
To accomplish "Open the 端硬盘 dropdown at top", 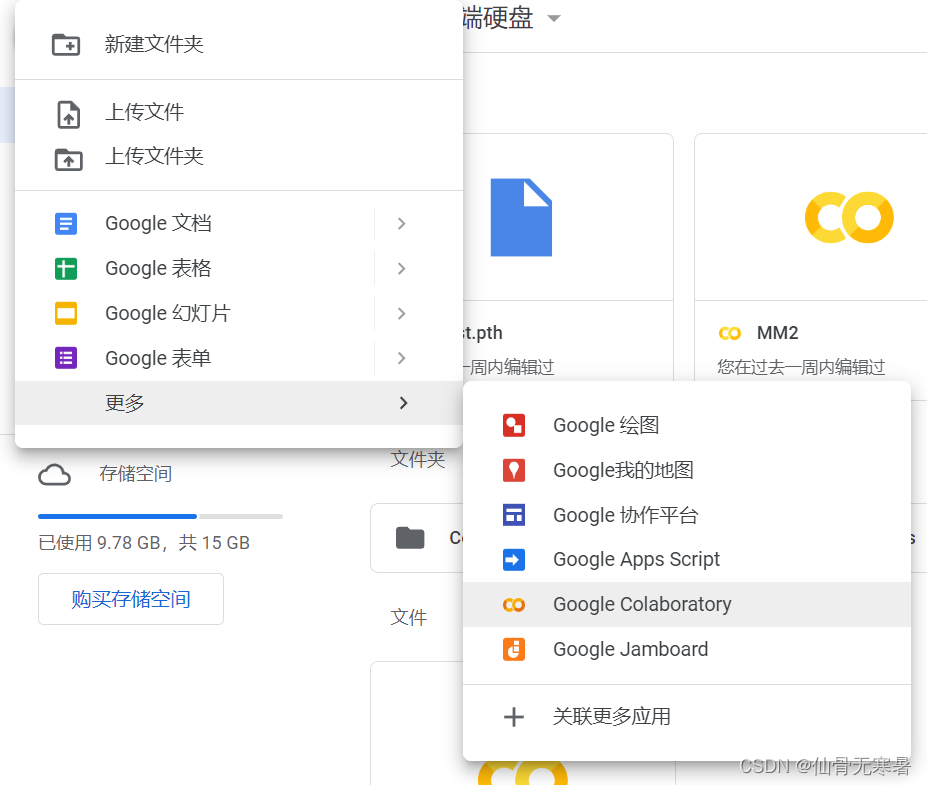I will click(x=554, y=17).
